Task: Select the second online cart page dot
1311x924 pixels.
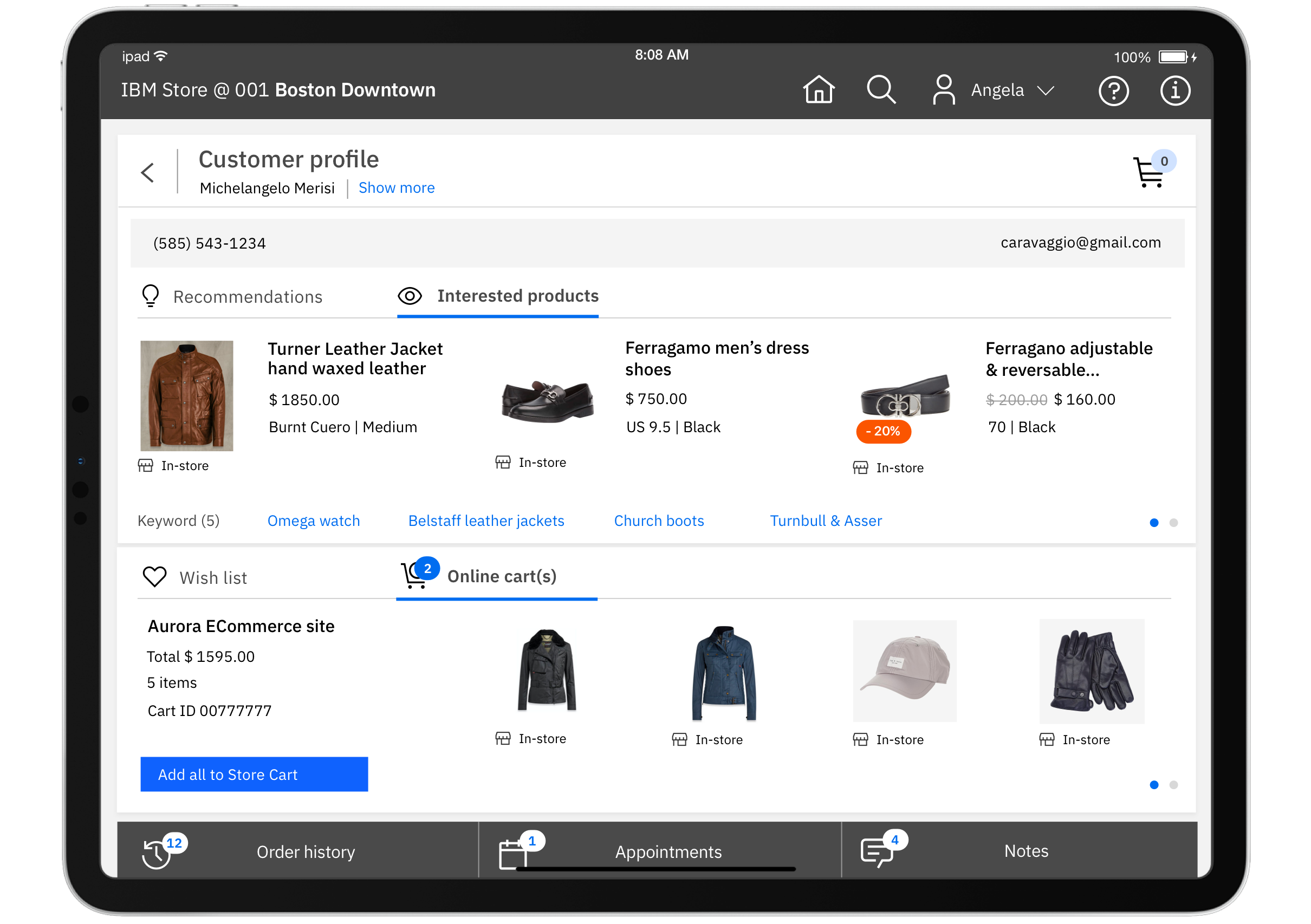Action: 1173,785
